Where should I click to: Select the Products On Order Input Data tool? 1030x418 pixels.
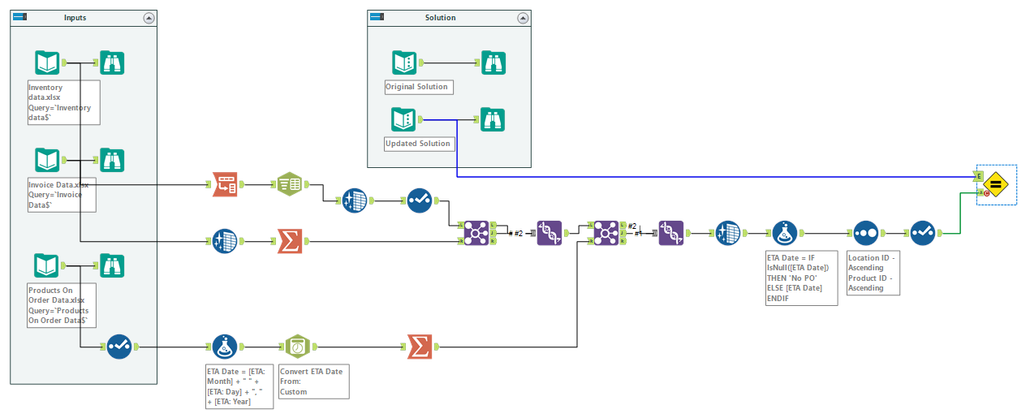pyautogui.click(x=47, y=266)
